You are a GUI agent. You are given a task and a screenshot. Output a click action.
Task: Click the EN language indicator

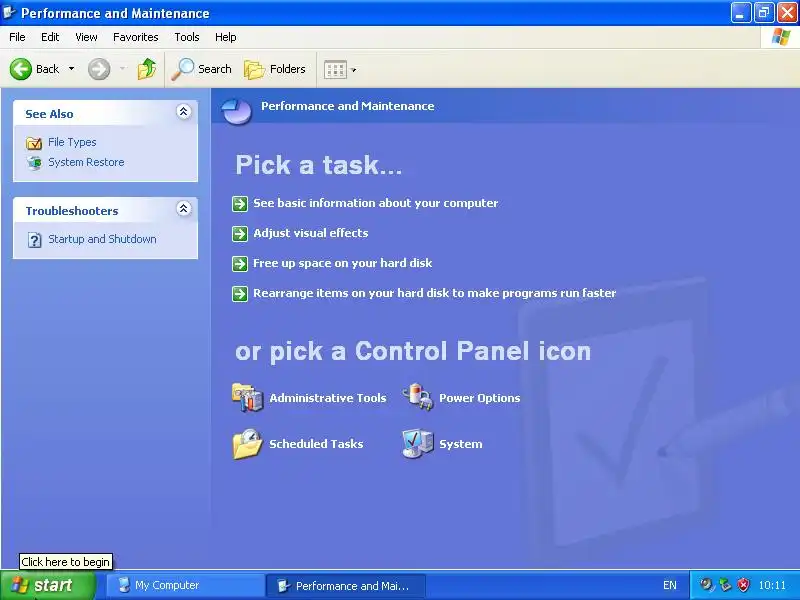669,585
